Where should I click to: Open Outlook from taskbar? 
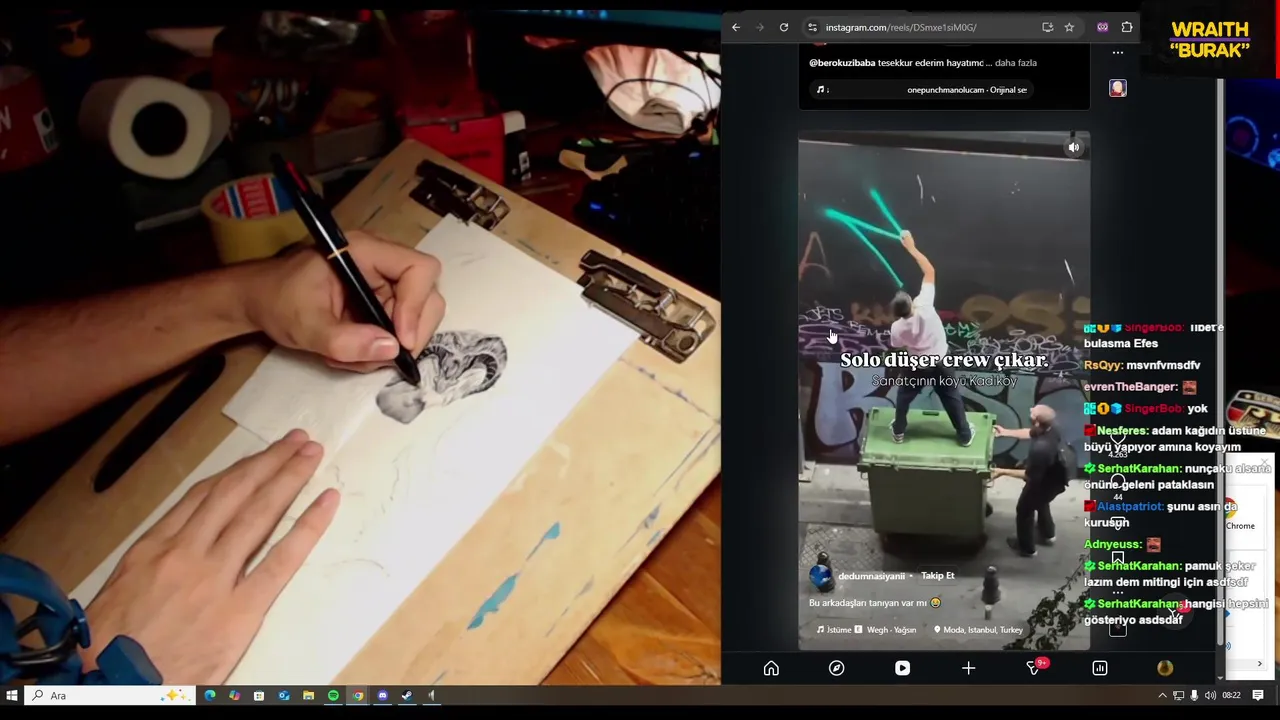coord(284,695)
